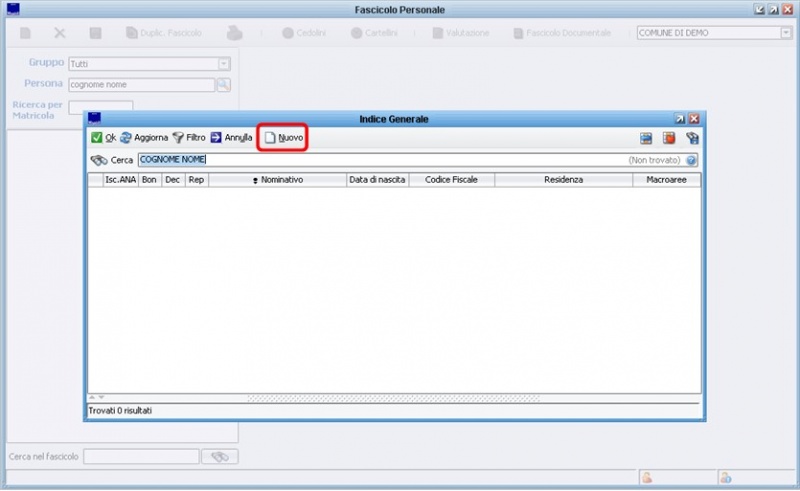Click the Residenza column header
This screenshot has height=491, width=800.
point(563,180)
